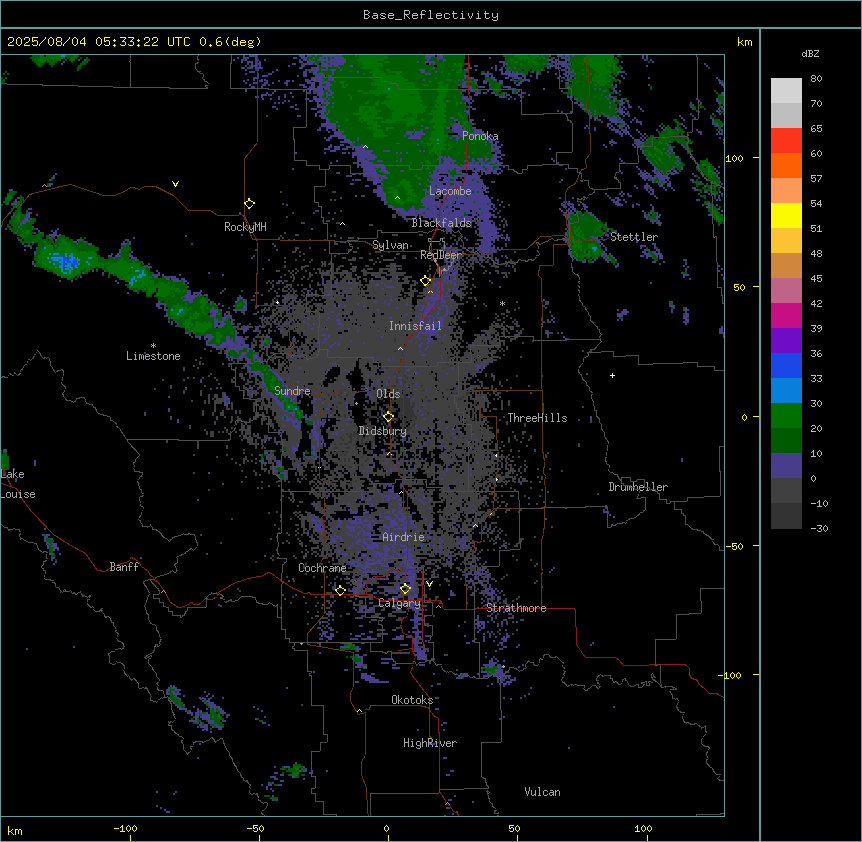Click the asterisk marker northeast of Innisfail

[x=502, y=303]
